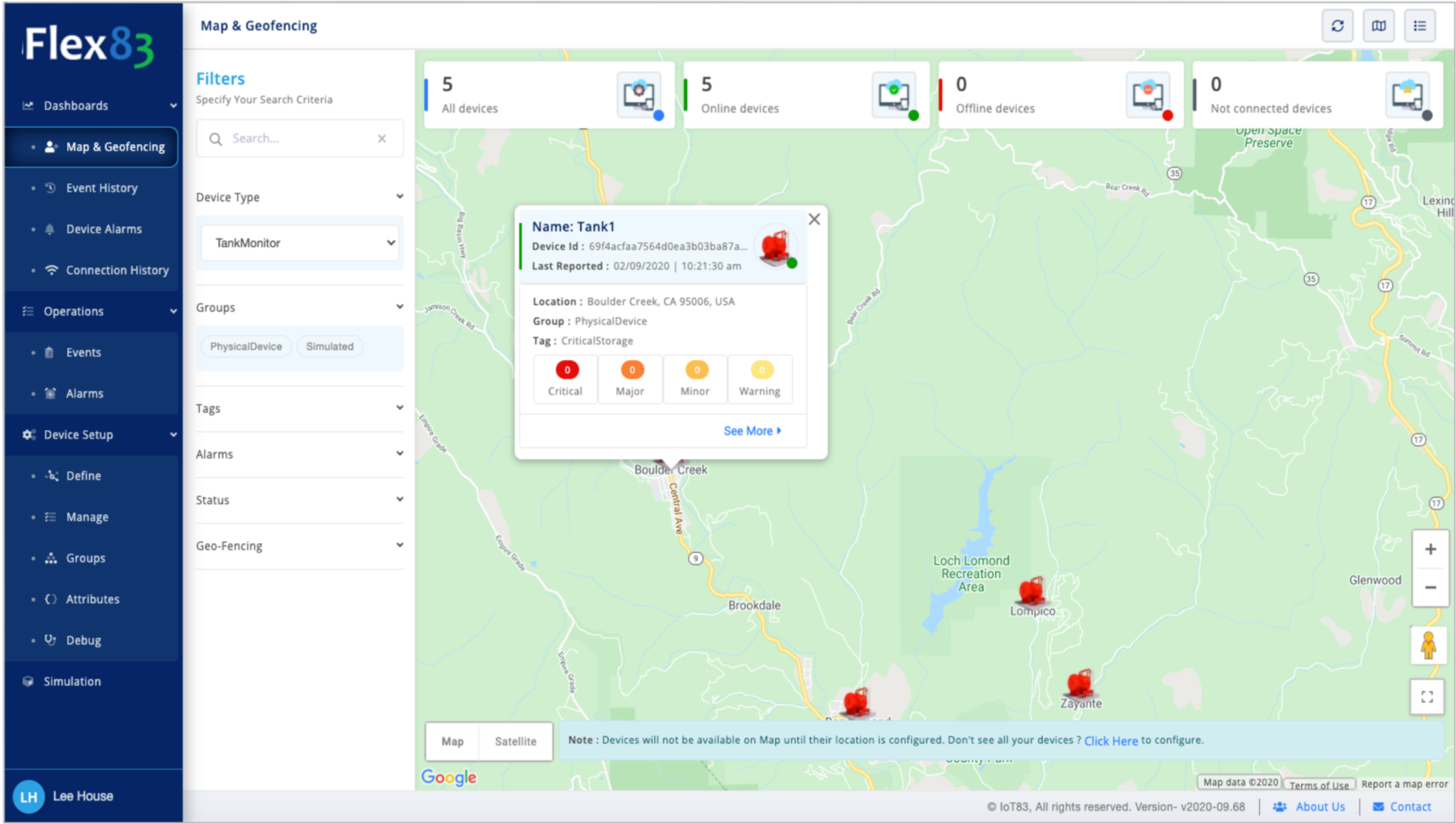Viewport: 1456px width, 824px height.
Task: Focus the Search filter input field
Action: pos(300,138)
